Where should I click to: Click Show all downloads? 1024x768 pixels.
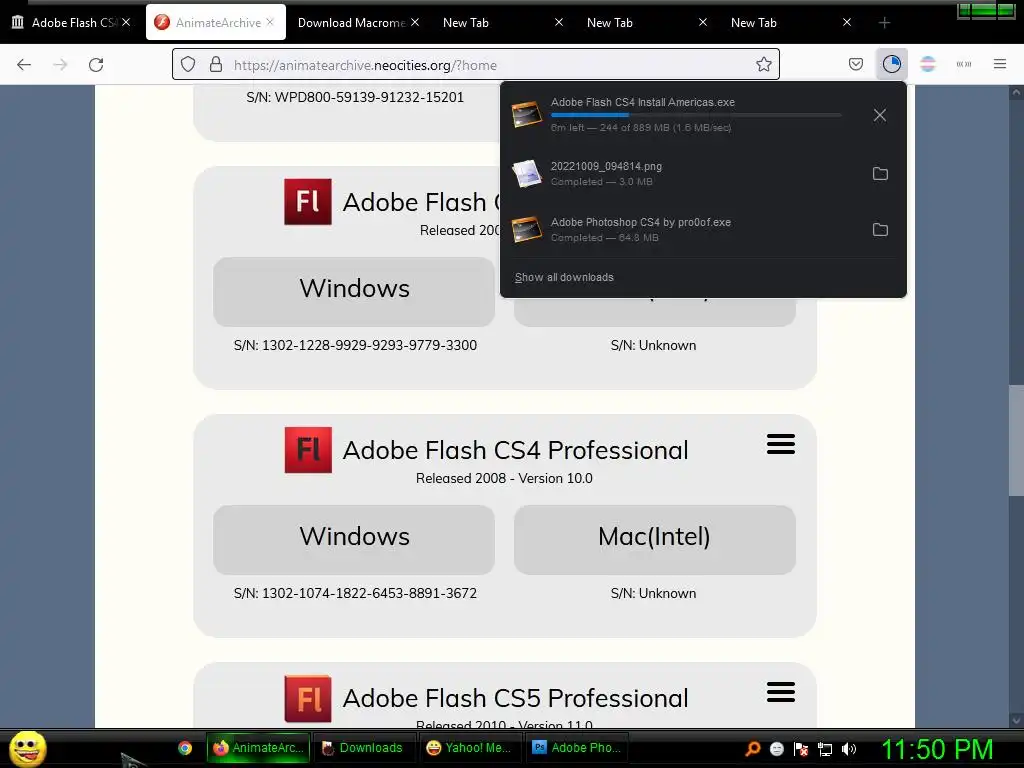[564, 278]
